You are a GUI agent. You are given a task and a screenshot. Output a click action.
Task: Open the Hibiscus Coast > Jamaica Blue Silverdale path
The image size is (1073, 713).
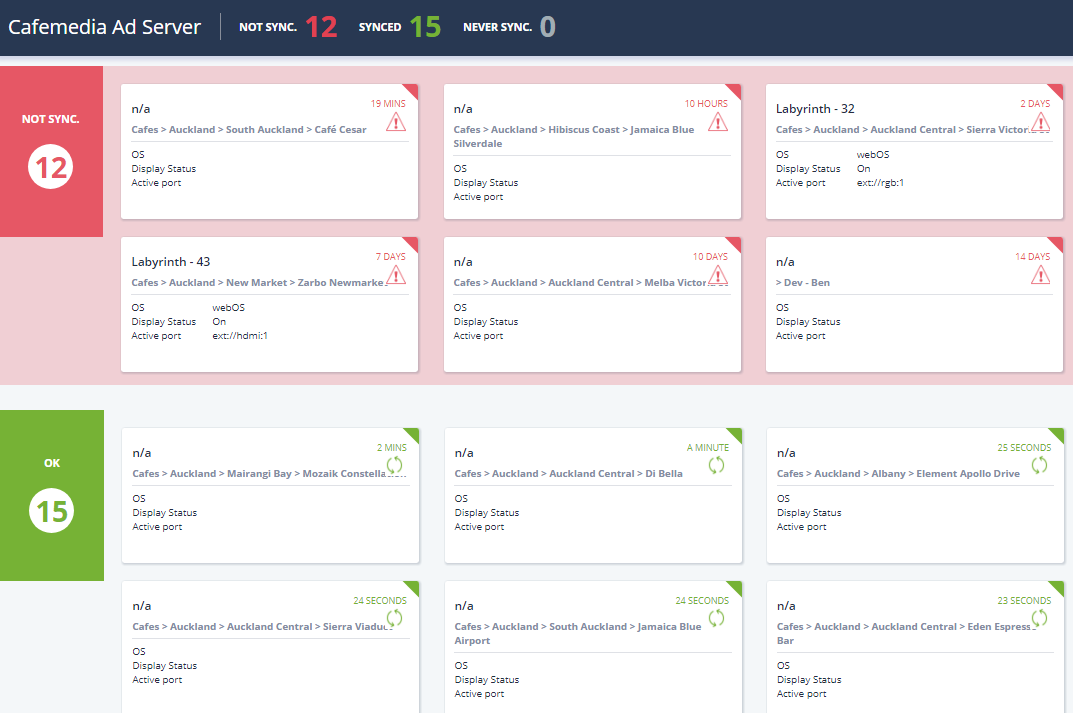(x=573, y=136)
